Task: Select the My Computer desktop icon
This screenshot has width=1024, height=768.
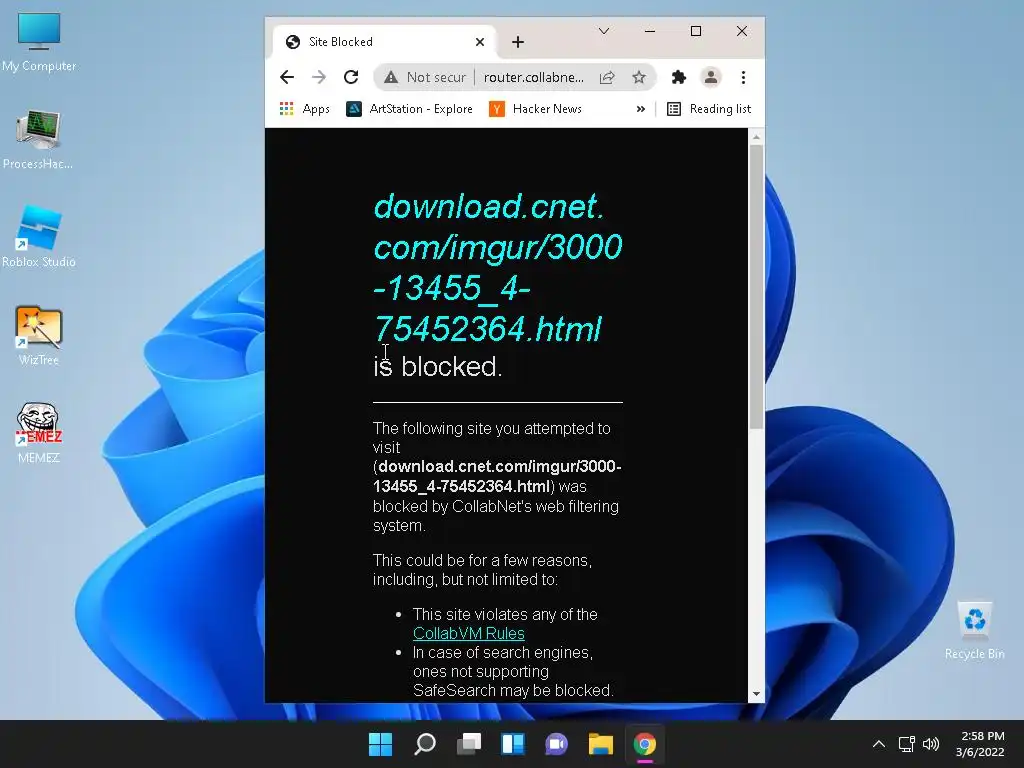Action: point(39,41)
